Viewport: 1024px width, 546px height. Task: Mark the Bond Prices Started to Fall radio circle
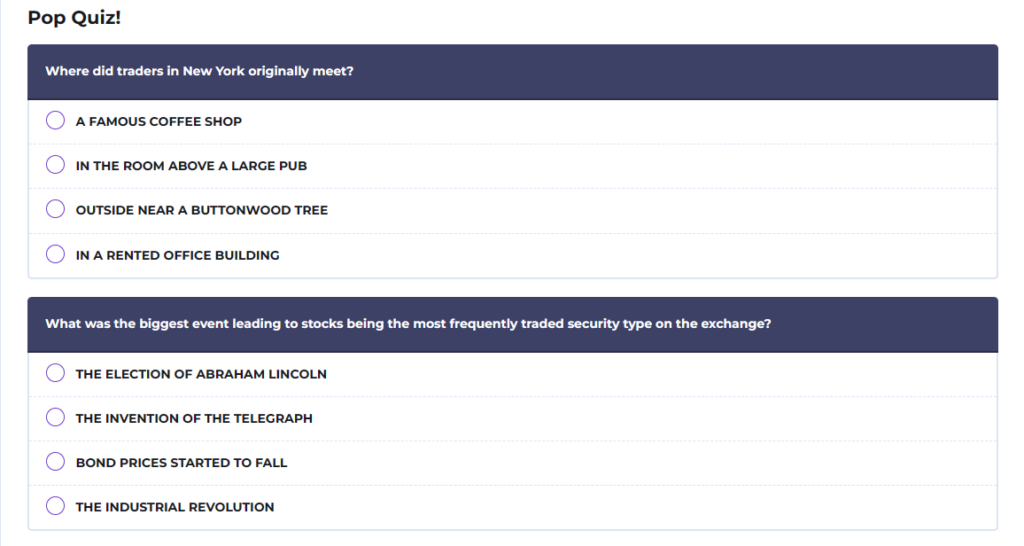point(56,462)
